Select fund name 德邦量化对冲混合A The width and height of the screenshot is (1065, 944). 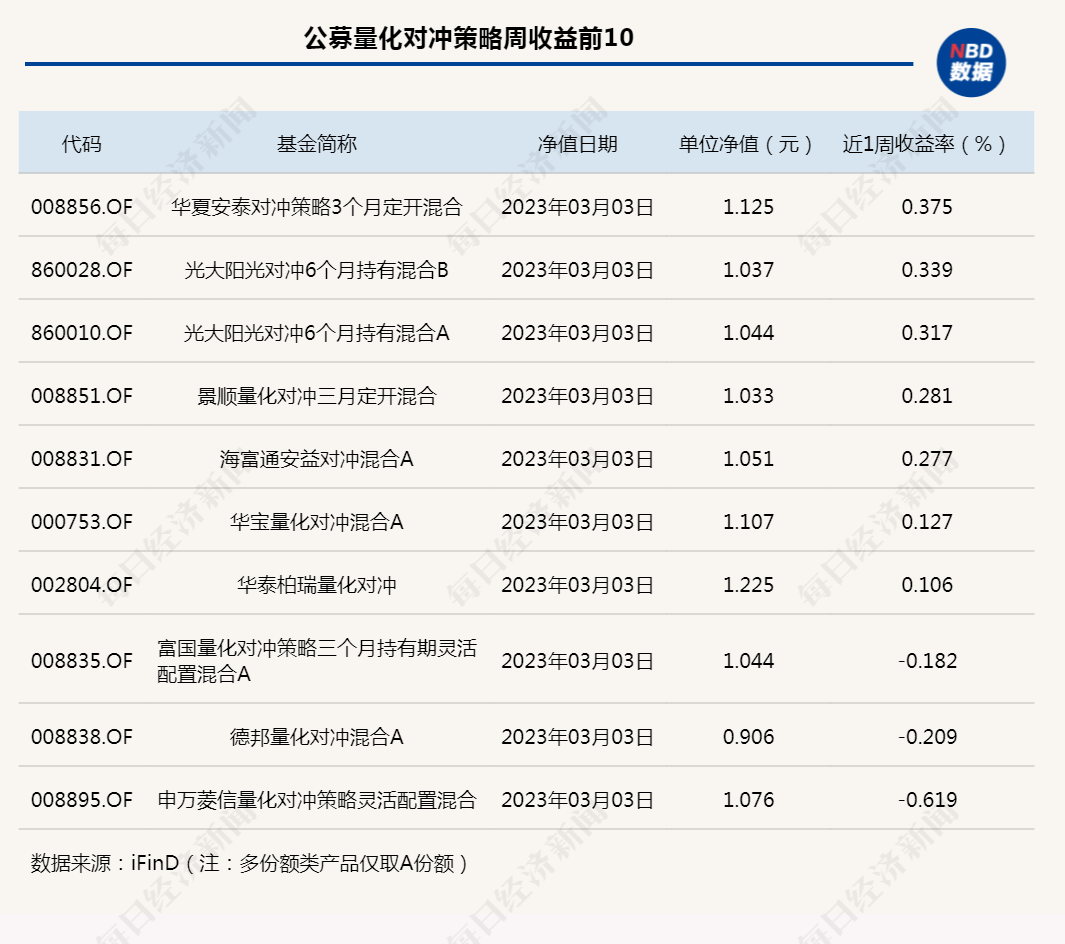(x=317, y=737)
